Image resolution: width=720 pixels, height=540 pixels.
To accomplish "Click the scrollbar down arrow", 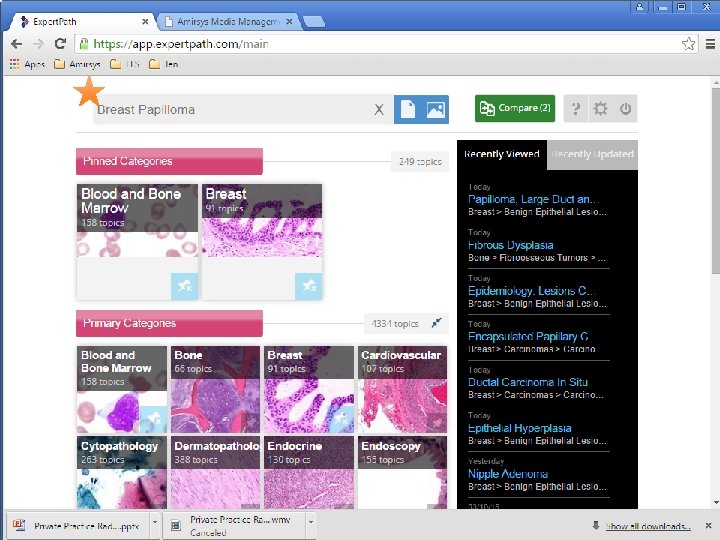I will [x=716, y=502].
